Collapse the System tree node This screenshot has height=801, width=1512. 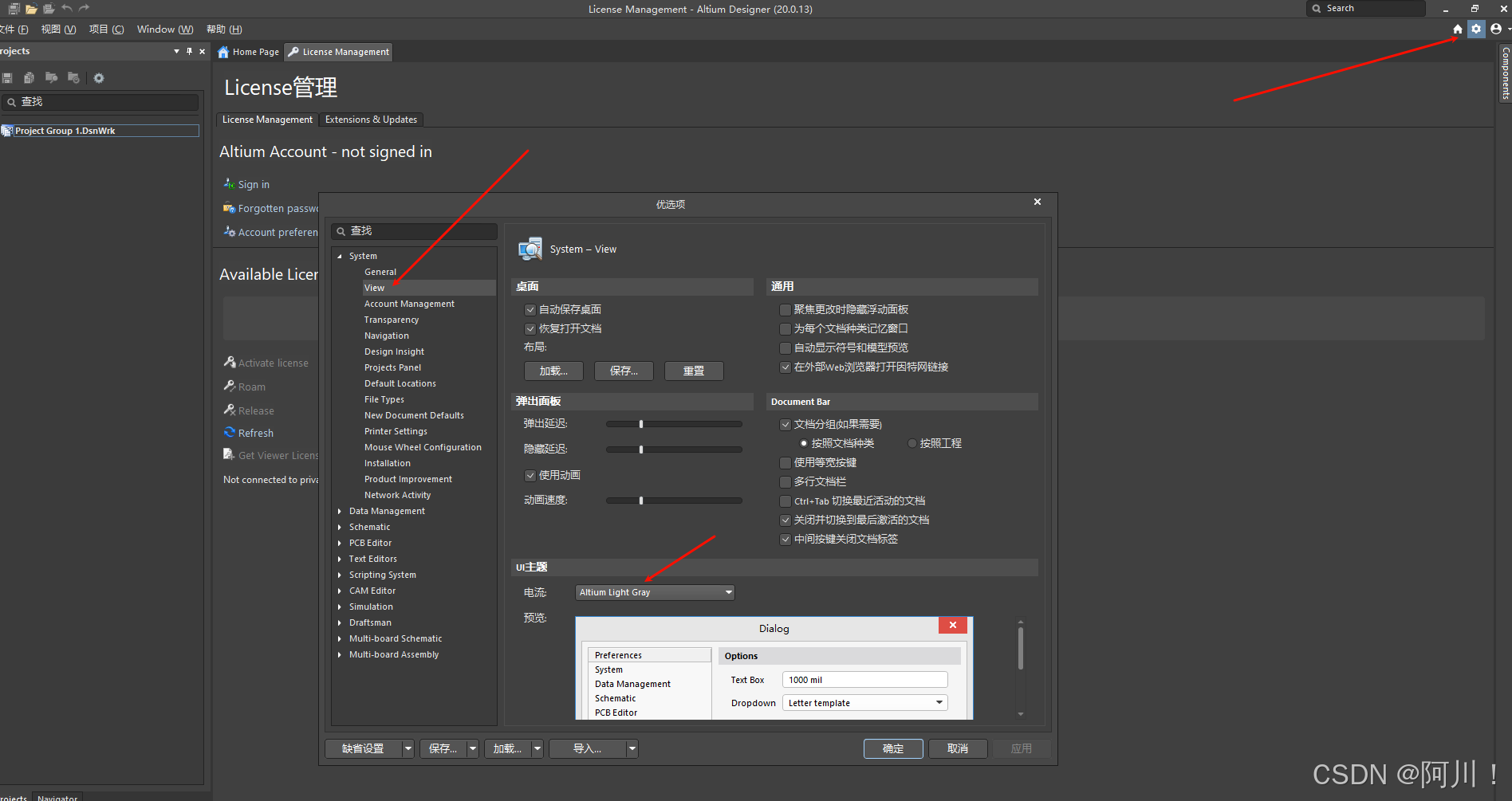pos(340,257)
